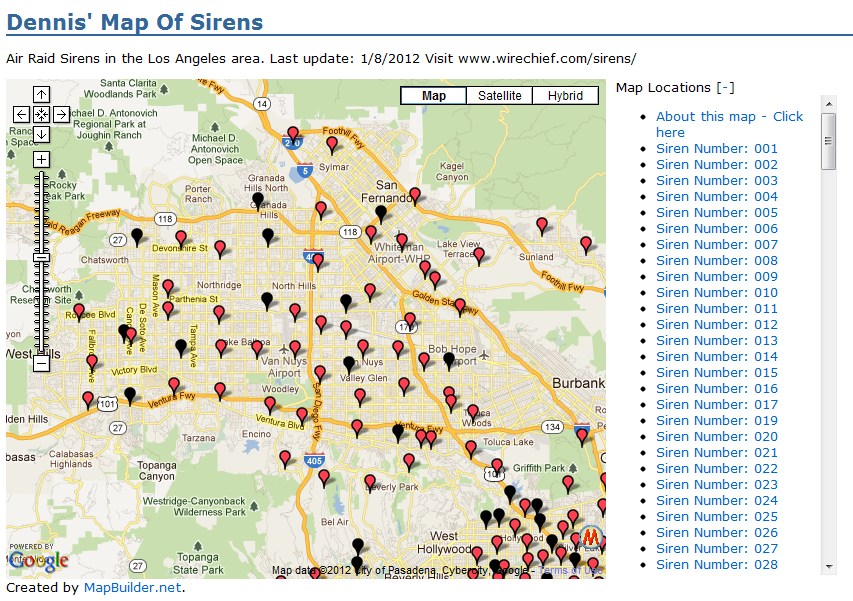Screen dimensions: 853x601
Task: Switch to Satellite view
Action: coord(500,96)
